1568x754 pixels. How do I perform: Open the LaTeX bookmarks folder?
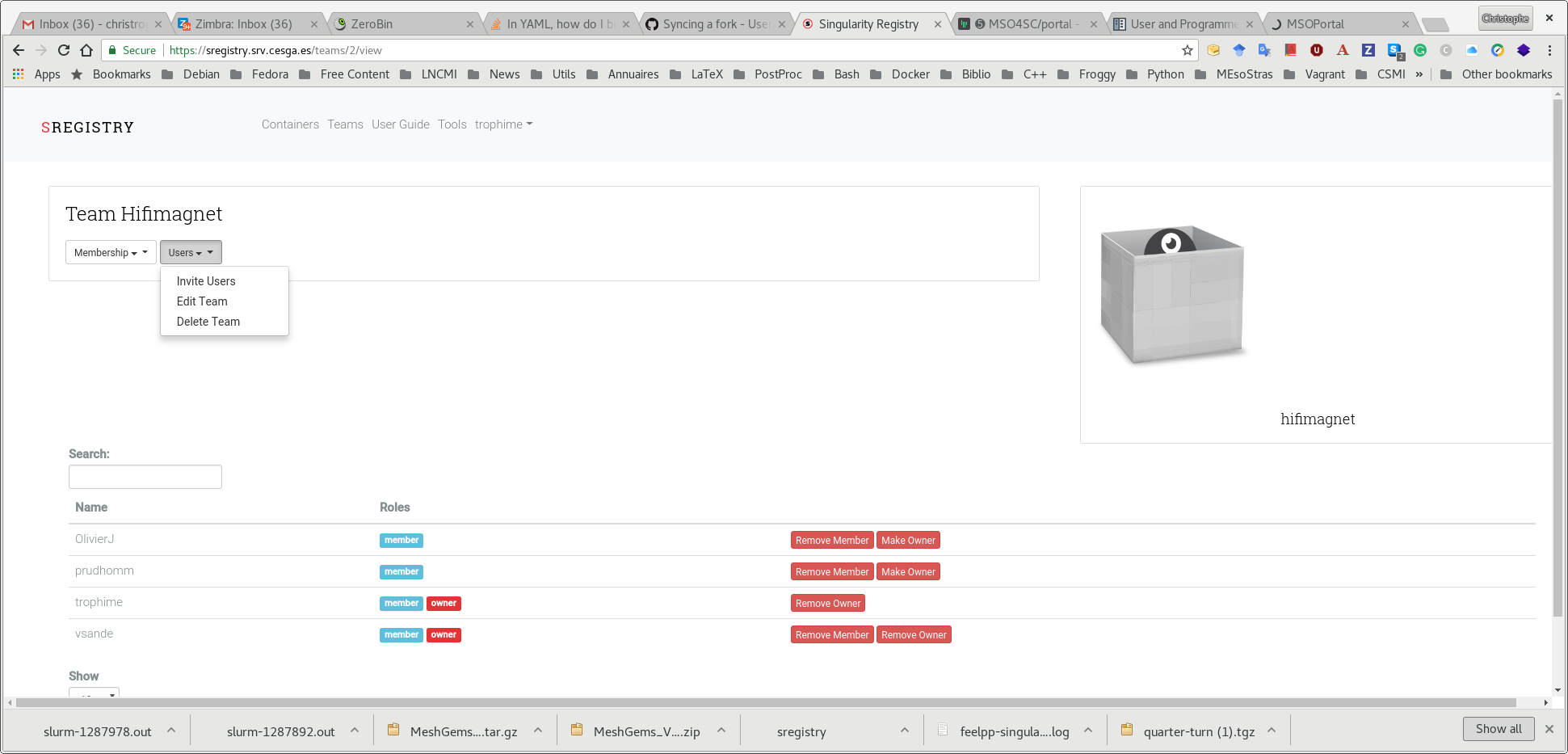[696, 74]
